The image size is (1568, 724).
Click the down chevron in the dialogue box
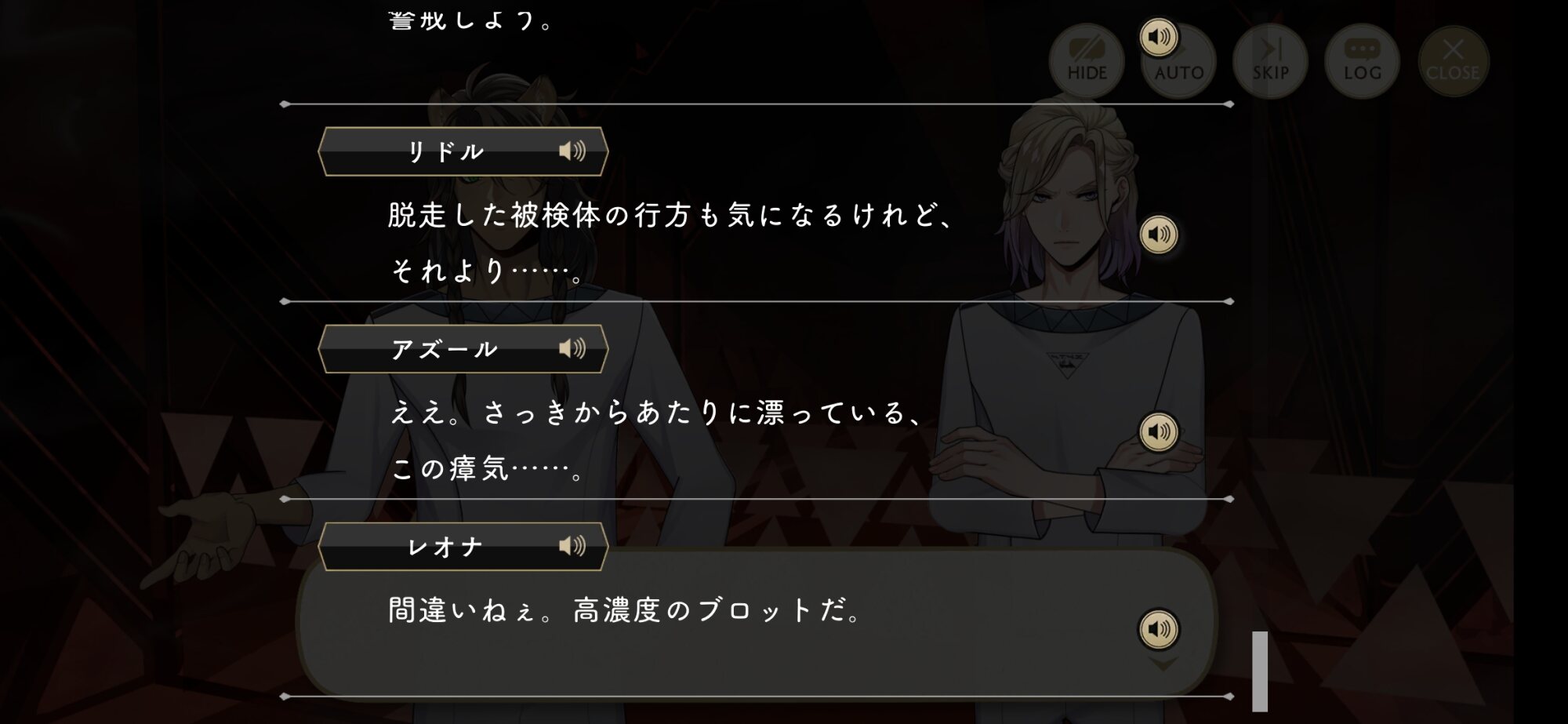click(1163, 664)
